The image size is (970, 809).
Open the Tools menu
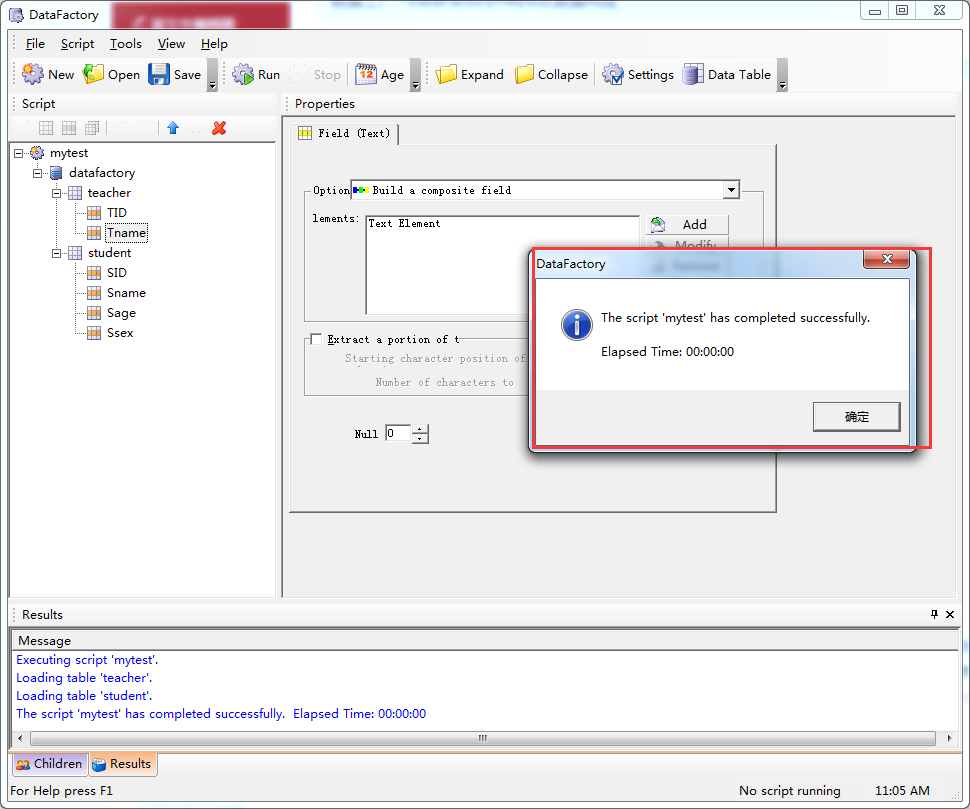tap(125, 43)
